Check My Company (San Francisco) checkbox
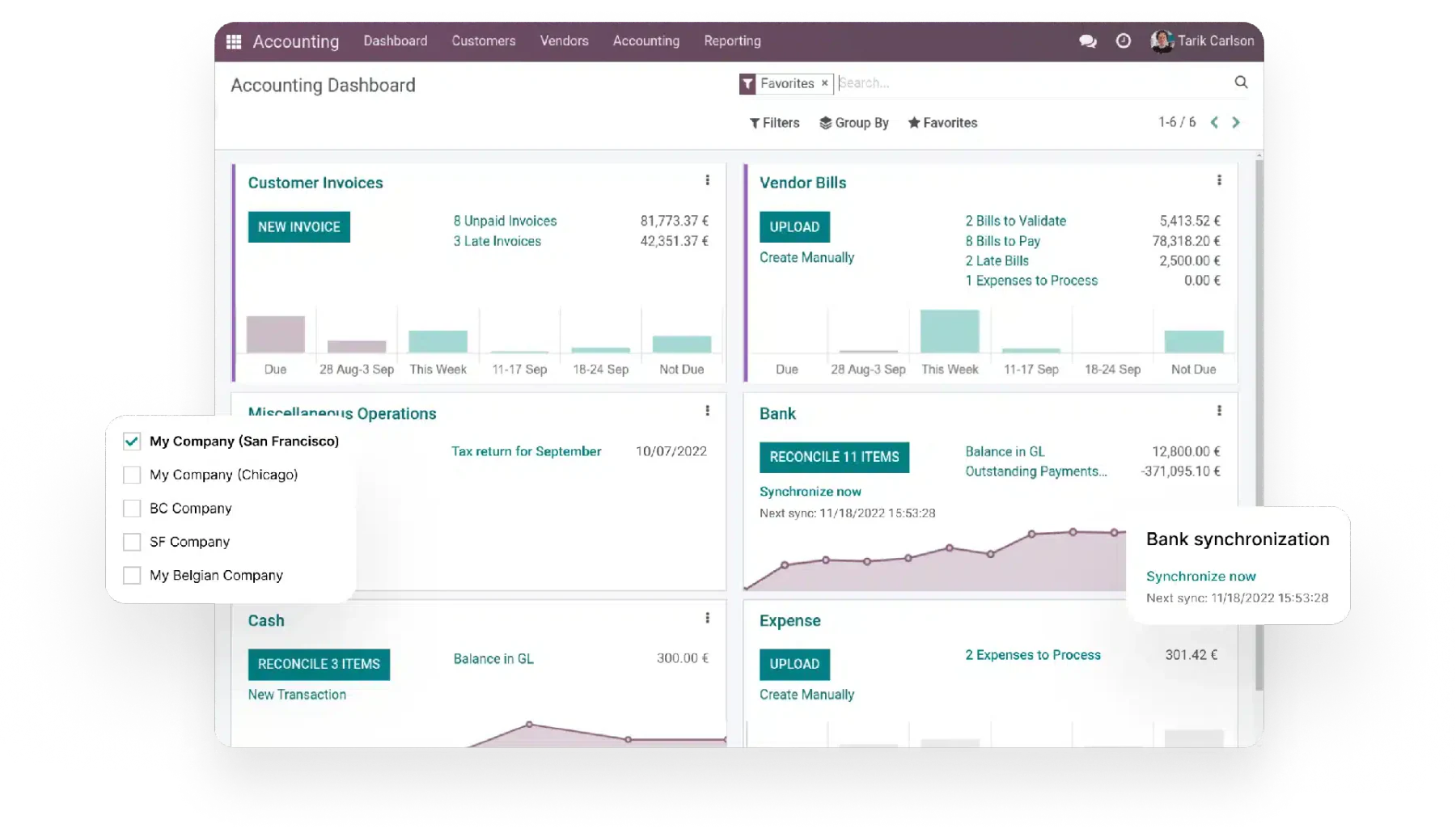The image size is (1456, 837). (132, 441)
